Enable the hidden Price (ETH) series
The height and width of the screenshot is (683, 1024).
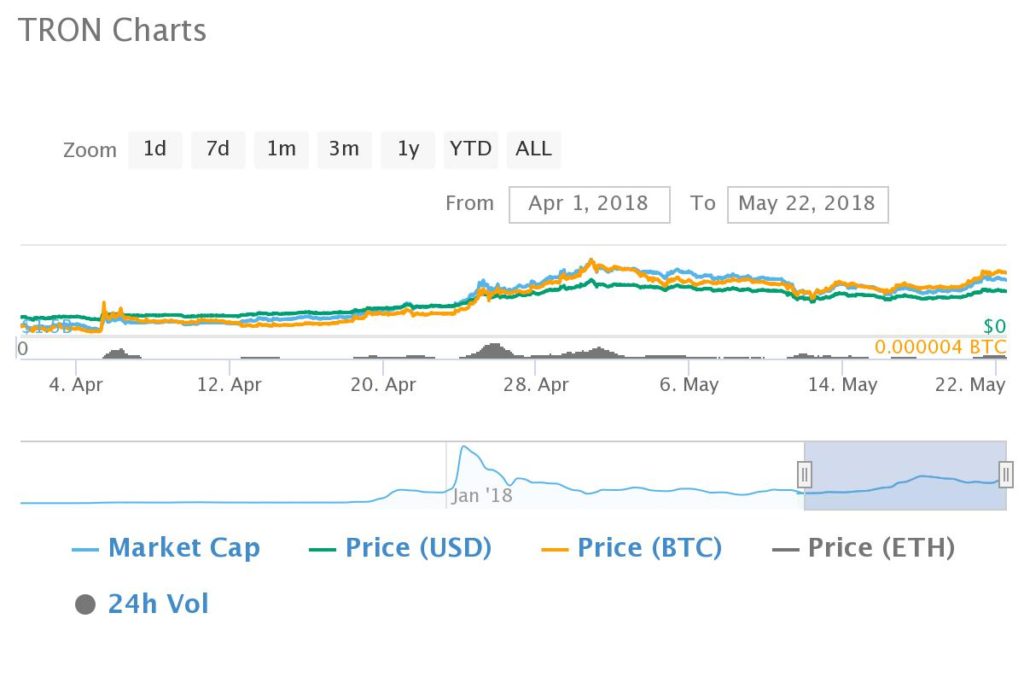[863, 548]
